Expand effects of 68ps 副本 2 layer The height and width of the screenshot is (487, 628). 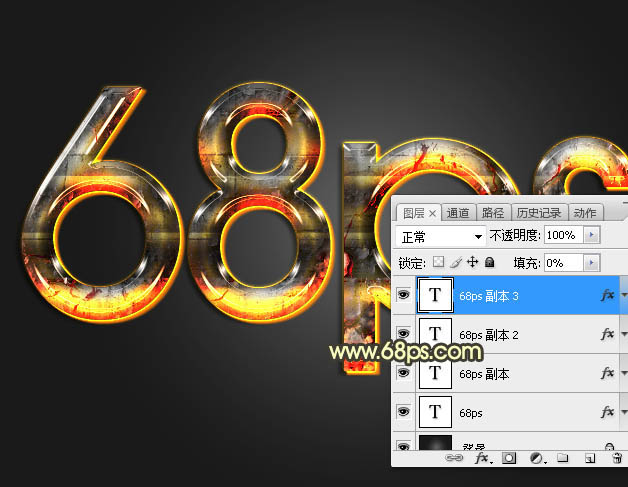point(624,334)
